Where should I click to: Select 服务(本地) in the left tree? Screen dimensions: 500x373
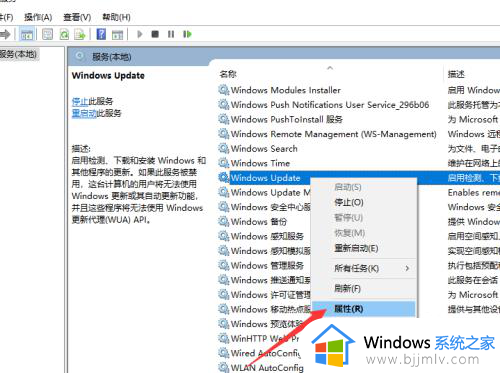point(18,54)
